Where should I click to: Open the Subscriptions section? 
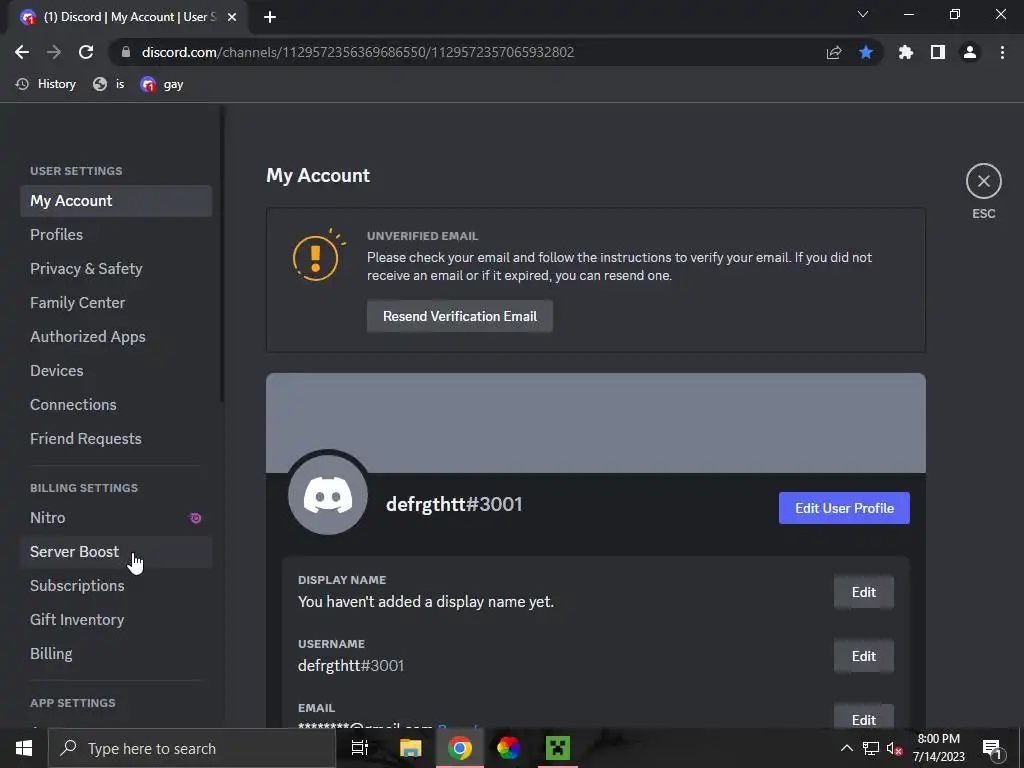(116, 586)
